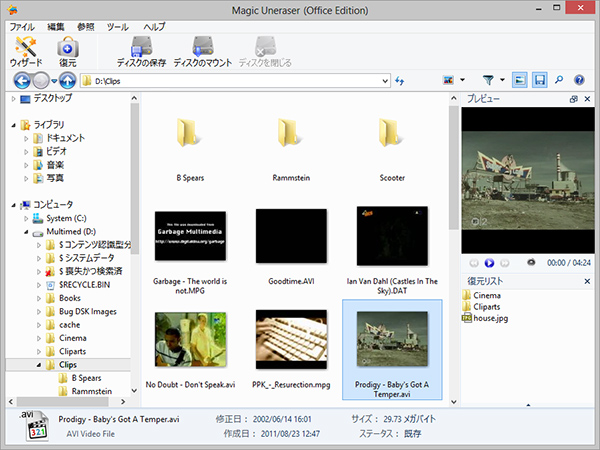Play the video in the preview
Viewport: 600px width, 450px height.
click(489, 263)
